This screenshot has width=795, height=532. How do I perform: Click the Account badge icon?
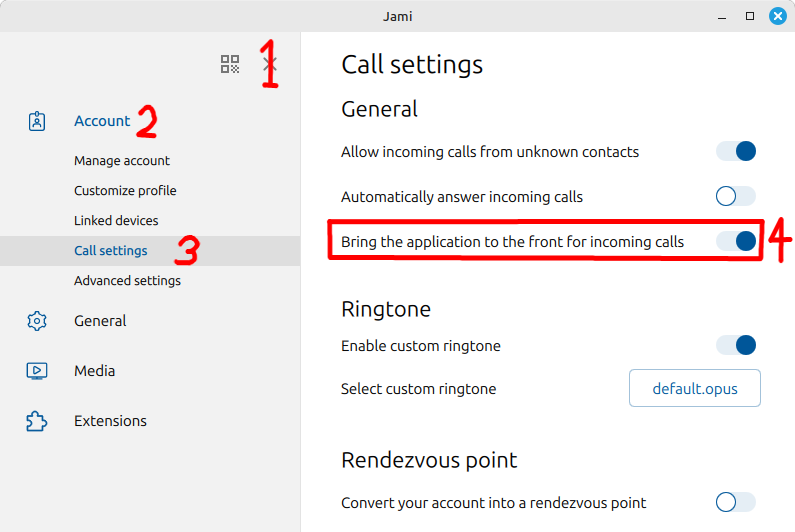(37, 121)
